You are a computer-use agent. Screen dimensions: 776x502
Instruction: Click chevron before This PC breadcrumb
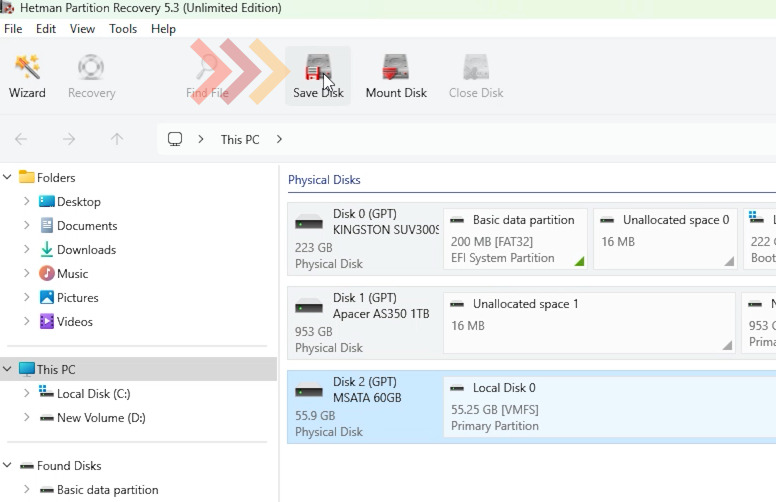point(200,139)
